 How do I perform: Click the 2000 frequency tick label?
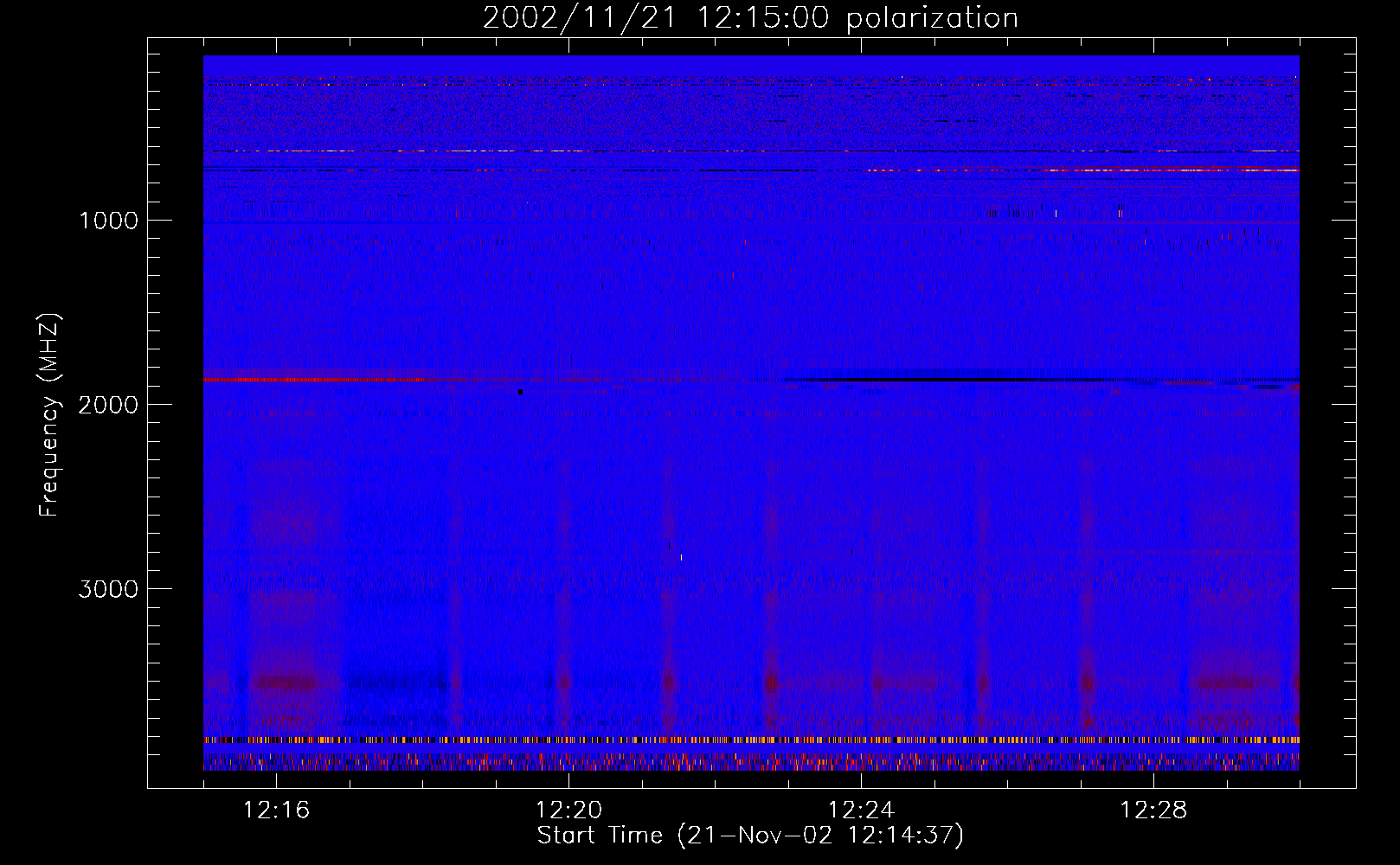click(x=109, y=405)
